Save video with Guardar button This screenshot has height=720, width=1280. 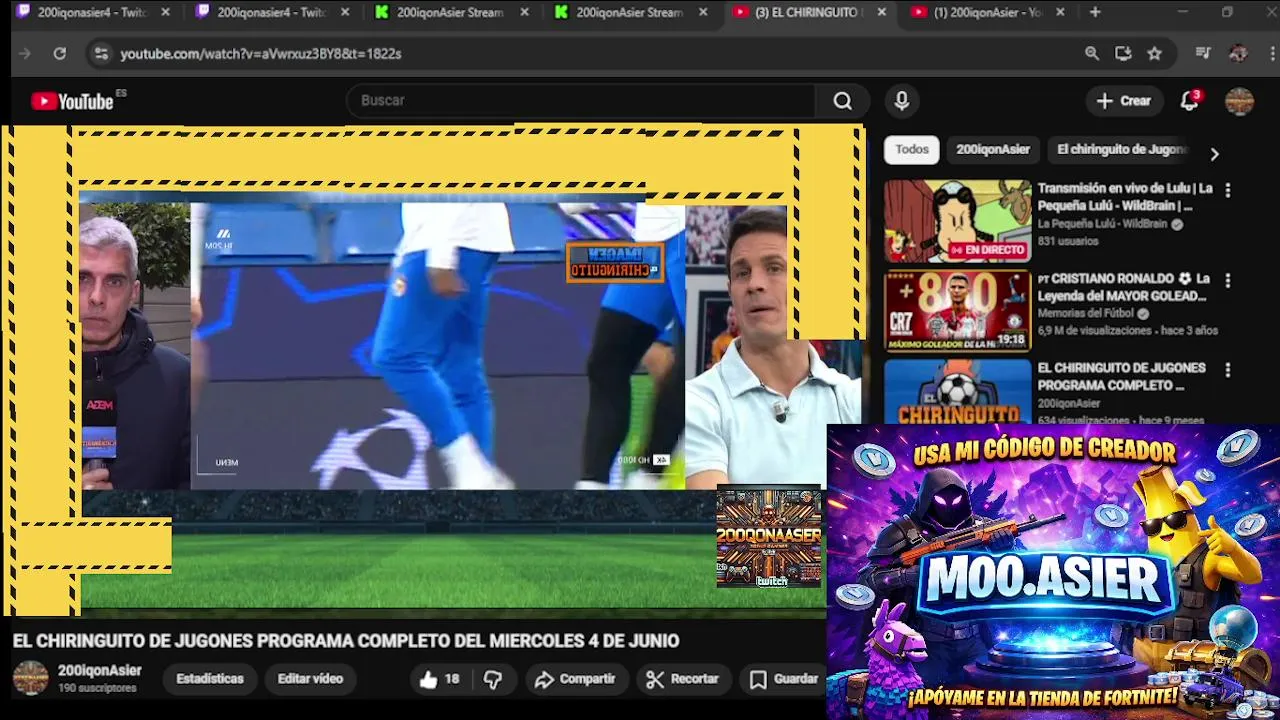pos(784,679)
